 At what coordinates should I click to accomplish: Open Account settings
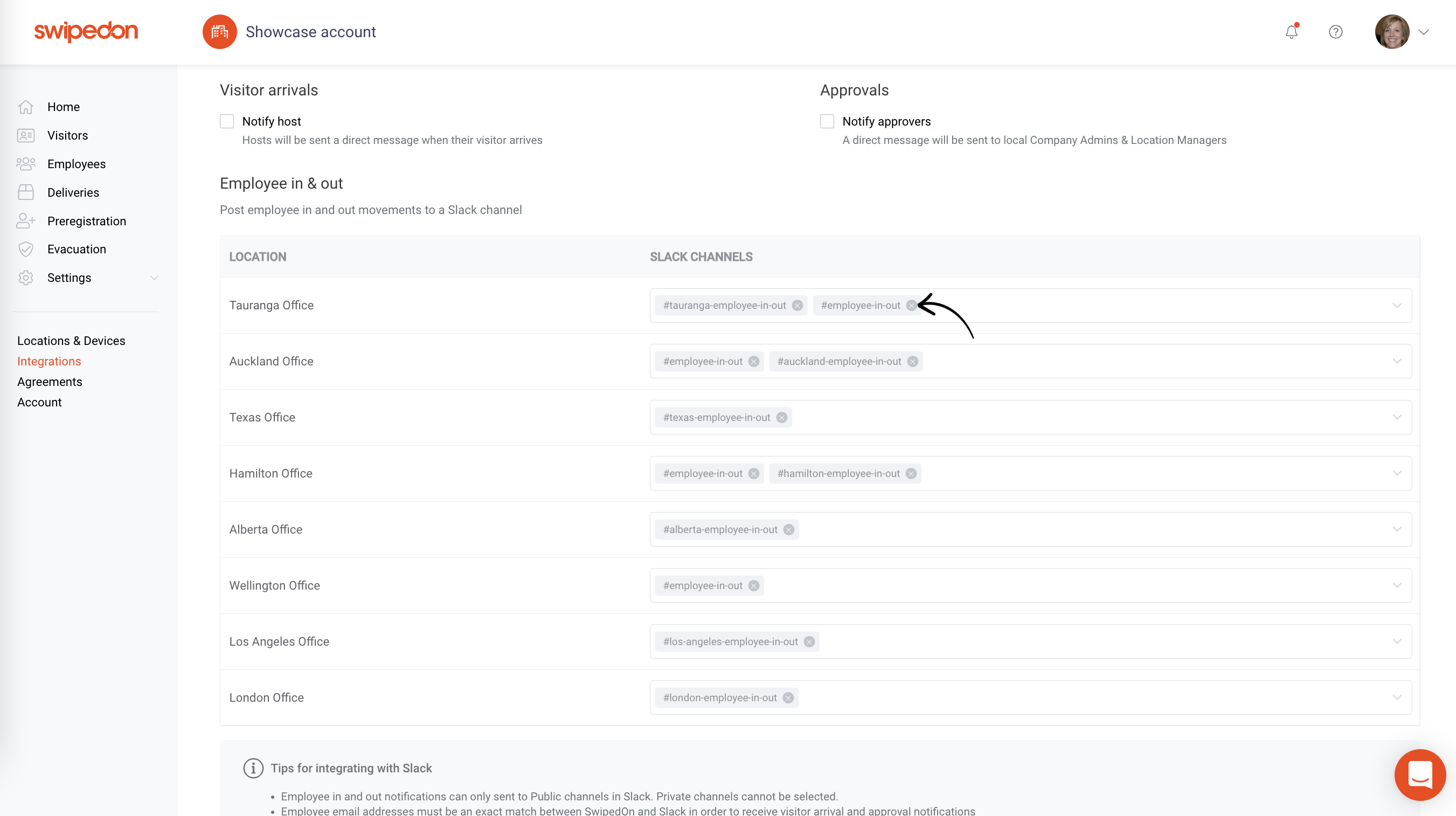[x=39, y=402]
